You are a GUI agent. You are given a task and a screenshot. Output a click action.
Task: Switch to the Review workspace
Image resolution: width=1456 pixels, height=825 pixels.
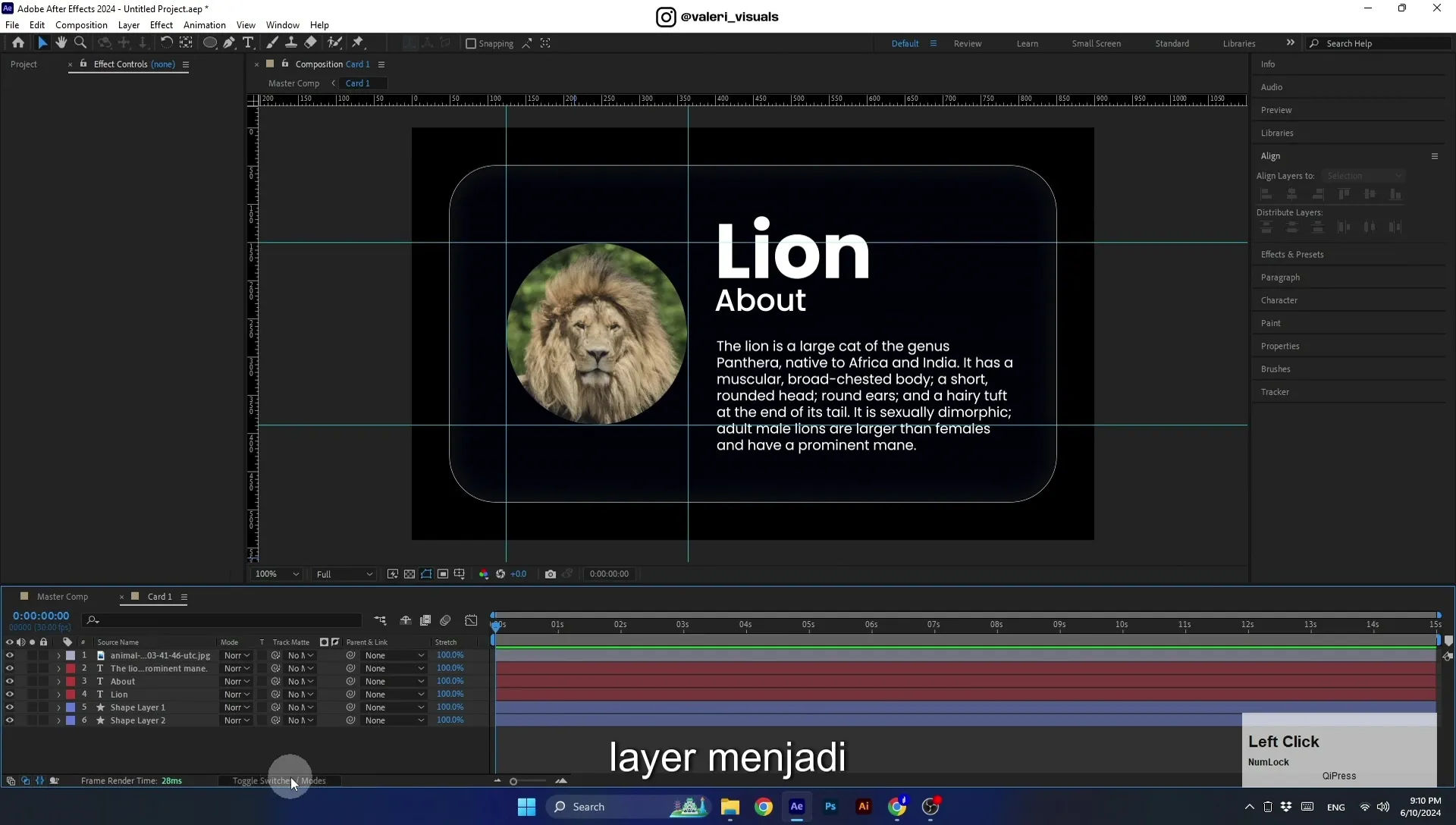(x=968, y=44)
